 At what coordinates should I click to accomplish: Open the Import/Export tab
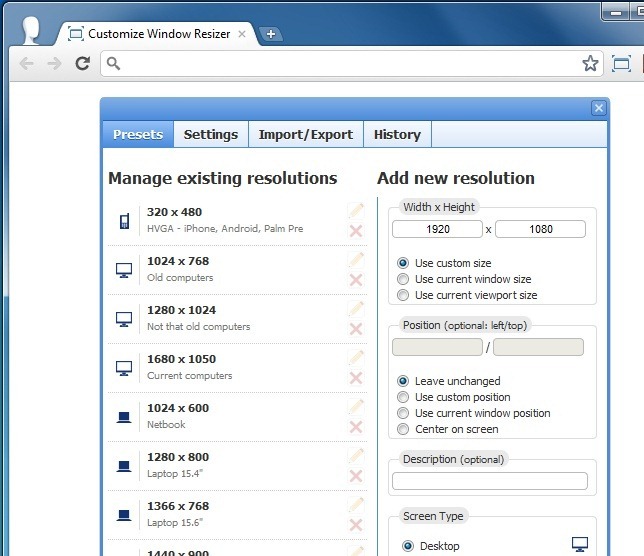click(306, 134)
